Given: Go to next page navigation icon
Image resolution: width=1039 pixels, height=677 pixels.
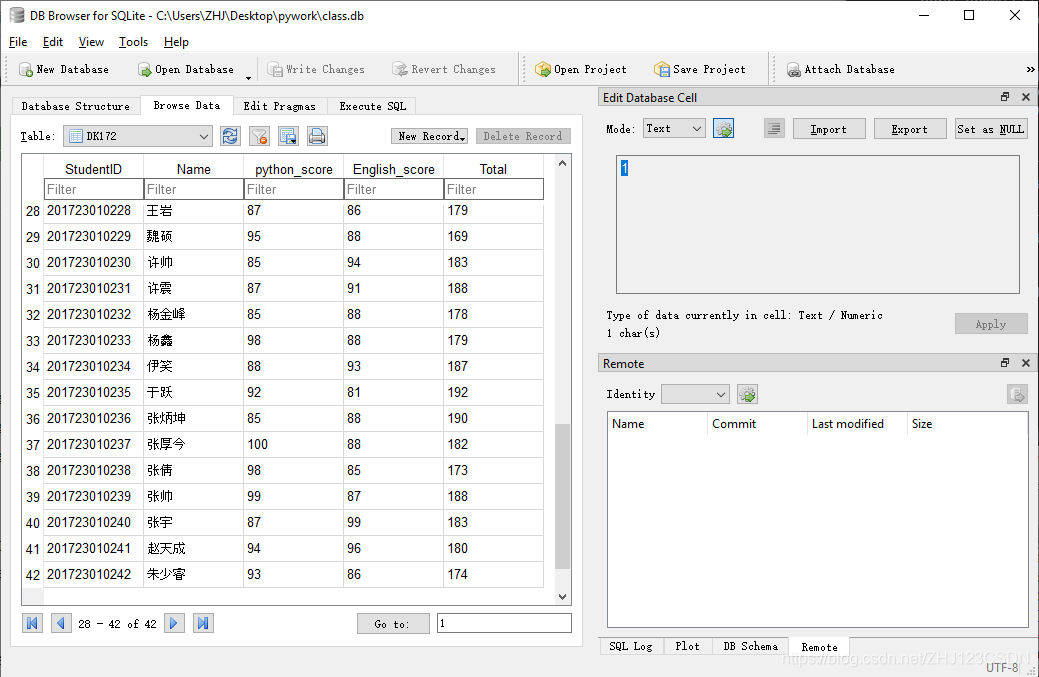Looking at the screenshot, I should [x=174, y=623].
